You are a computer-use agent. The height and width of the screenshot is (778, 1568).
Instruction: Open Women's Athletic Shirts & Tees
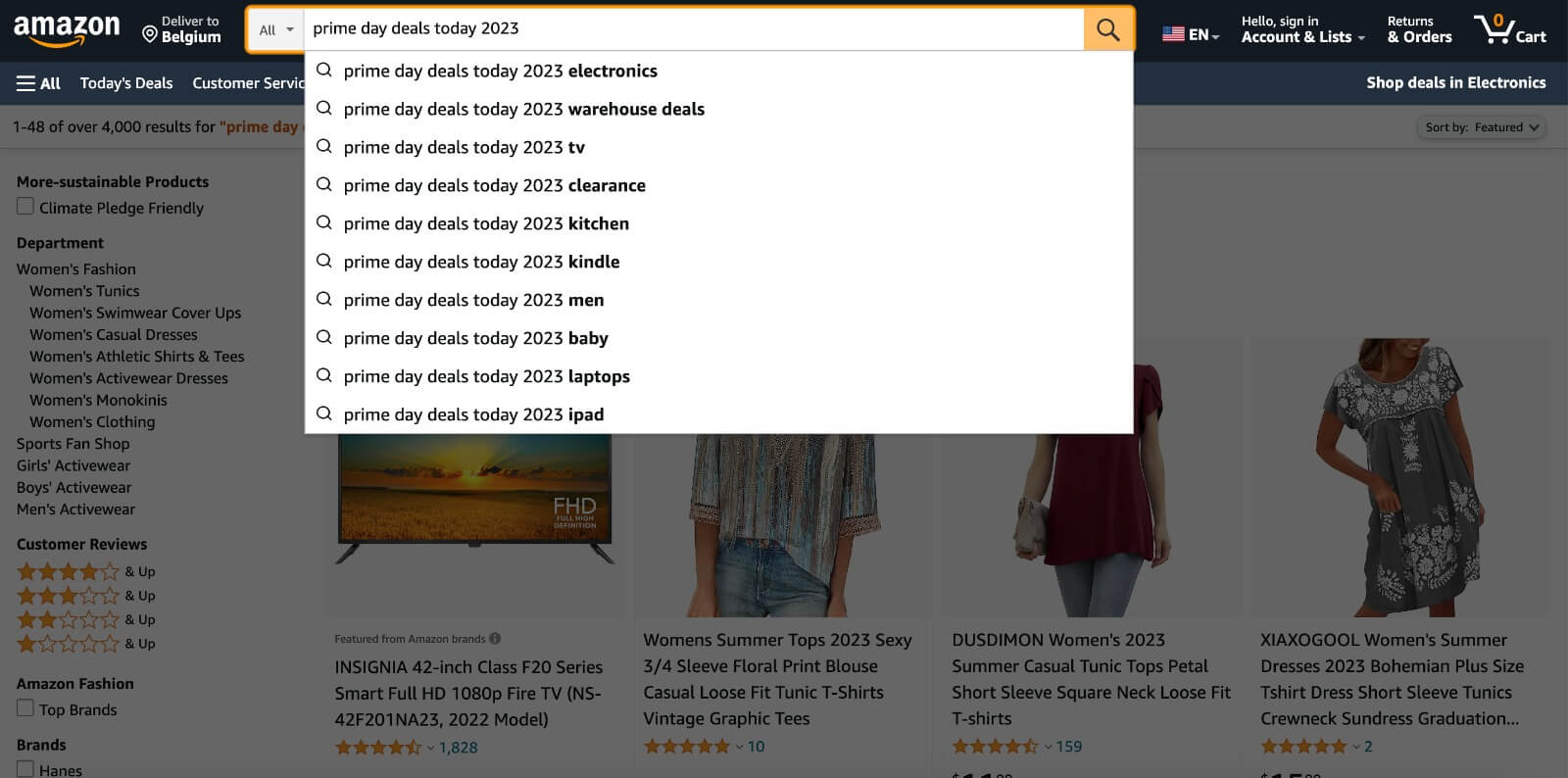click(x=137, y=357)
